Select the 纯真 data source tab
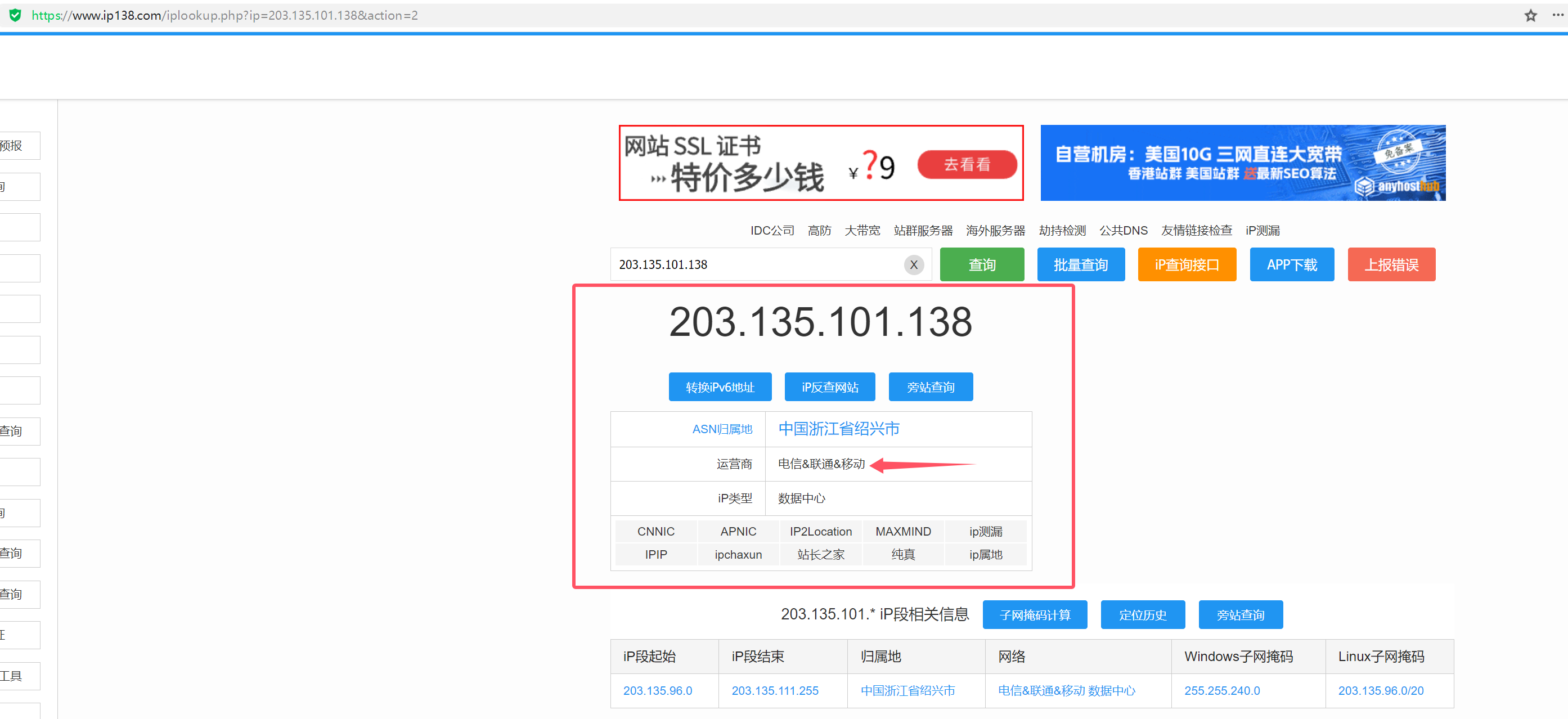Viewport: 1568px width, 719px height. [x=902, y=555]
